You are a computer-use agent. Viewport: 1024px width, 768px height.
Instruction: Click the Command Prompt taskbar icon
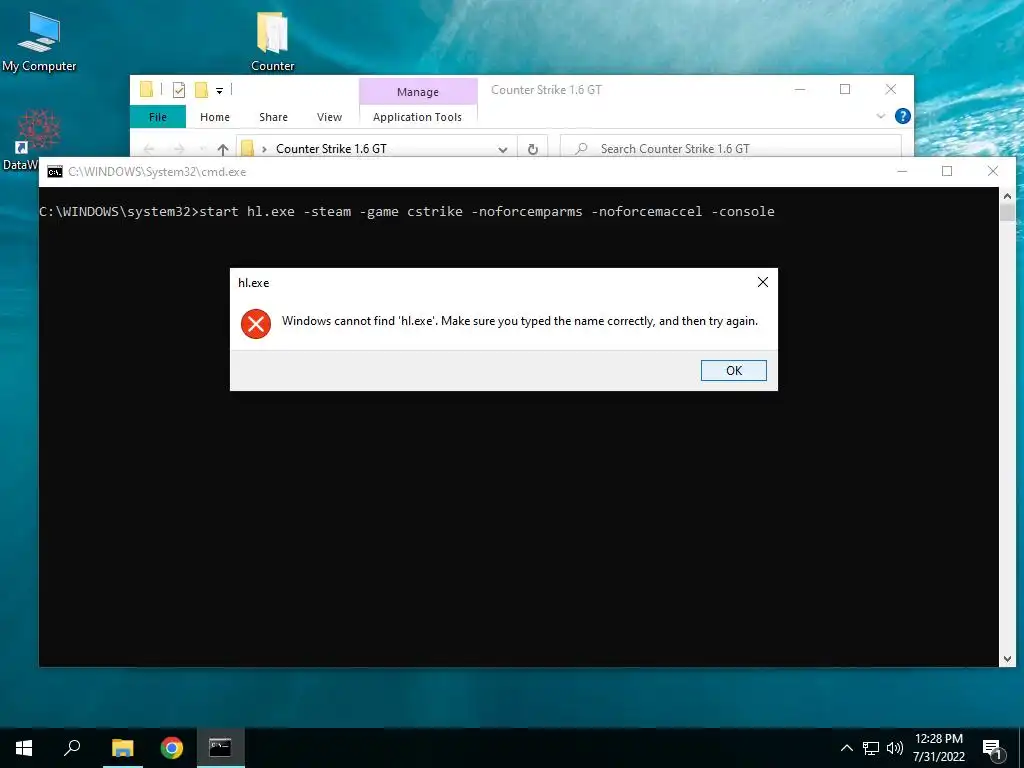click(220, 748)
